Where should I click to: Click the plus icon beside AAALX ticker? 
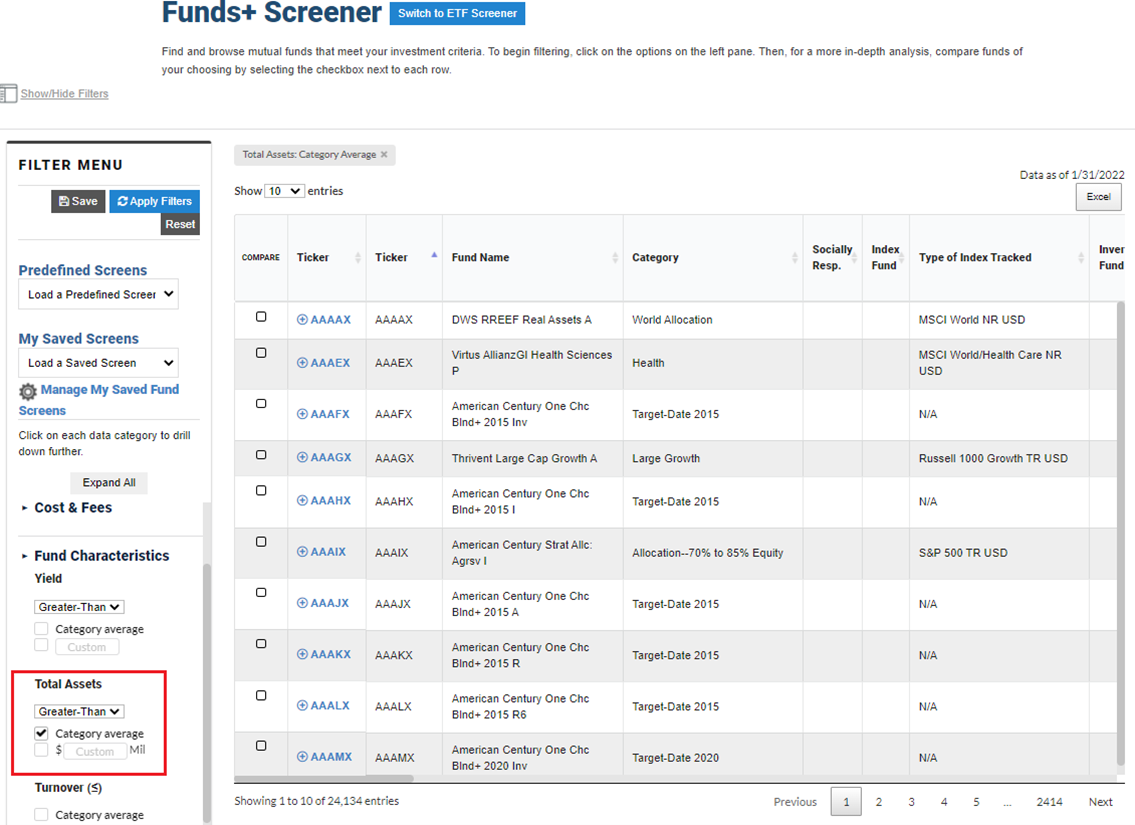point(303,706)
